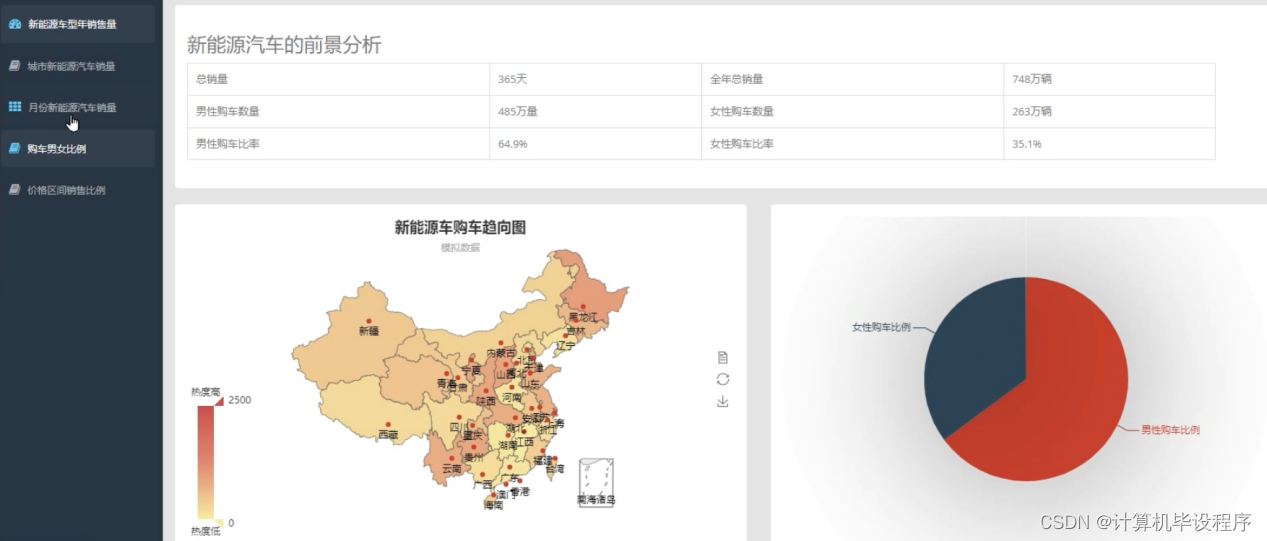Open 城市新能源汽车销量 sidebar menu item
This screenshot has height=541, width=1267.
(78, 66)
